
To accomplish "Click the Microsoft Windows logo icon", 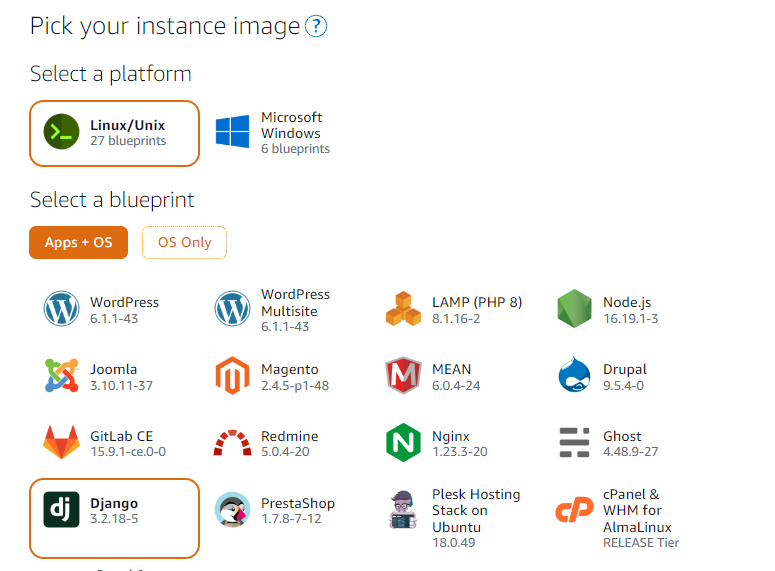I will point(232,132).
